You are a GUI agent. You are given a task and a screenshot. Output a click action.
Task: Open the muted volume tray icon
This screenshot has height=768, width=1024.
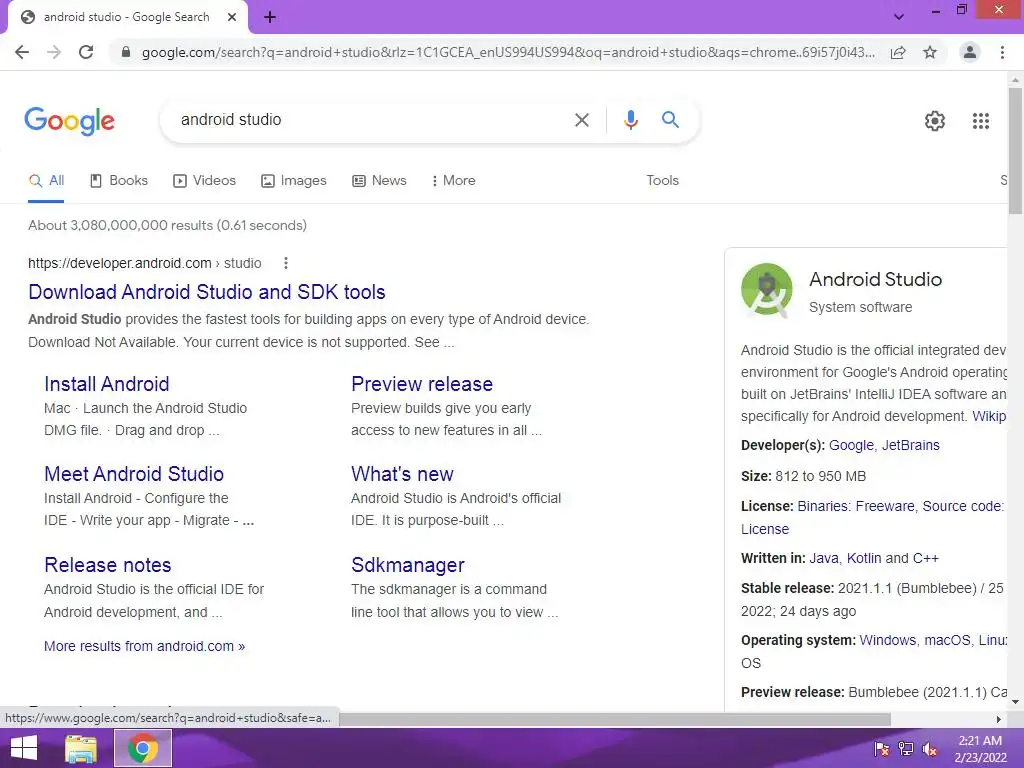coord(930,748)
